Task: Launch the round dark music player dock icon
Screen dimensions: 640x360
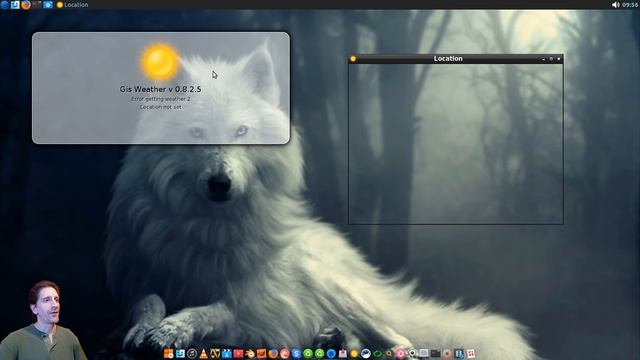Action: (192, 353)
